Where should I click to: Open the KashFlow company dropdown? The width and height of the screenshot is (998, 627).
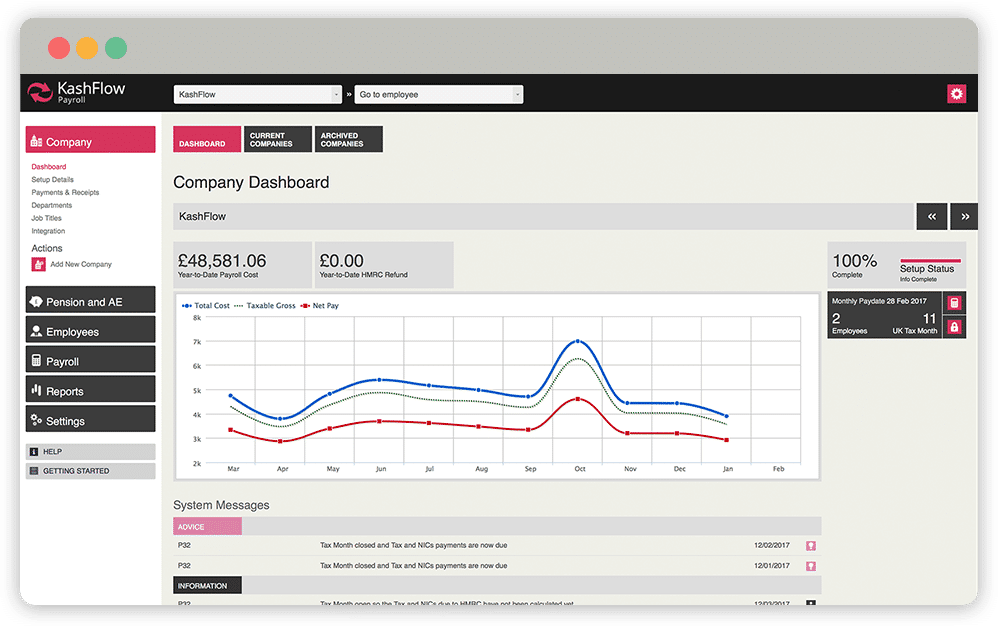click(258, 95)
